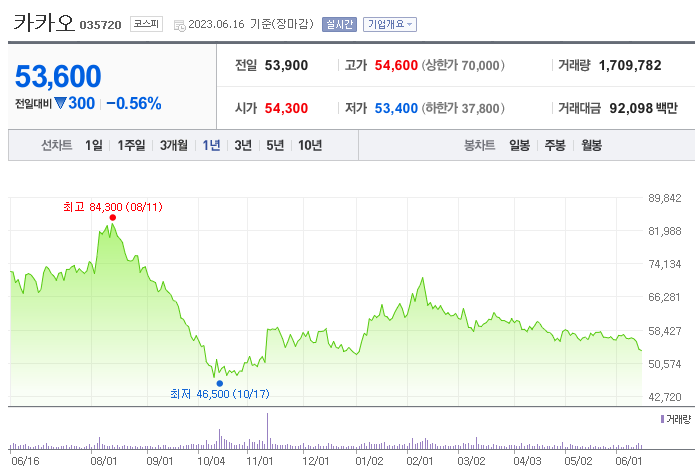Click the down-arrow icon next to 300
This screenshot has width=695, height=475.
coord(60,104)
